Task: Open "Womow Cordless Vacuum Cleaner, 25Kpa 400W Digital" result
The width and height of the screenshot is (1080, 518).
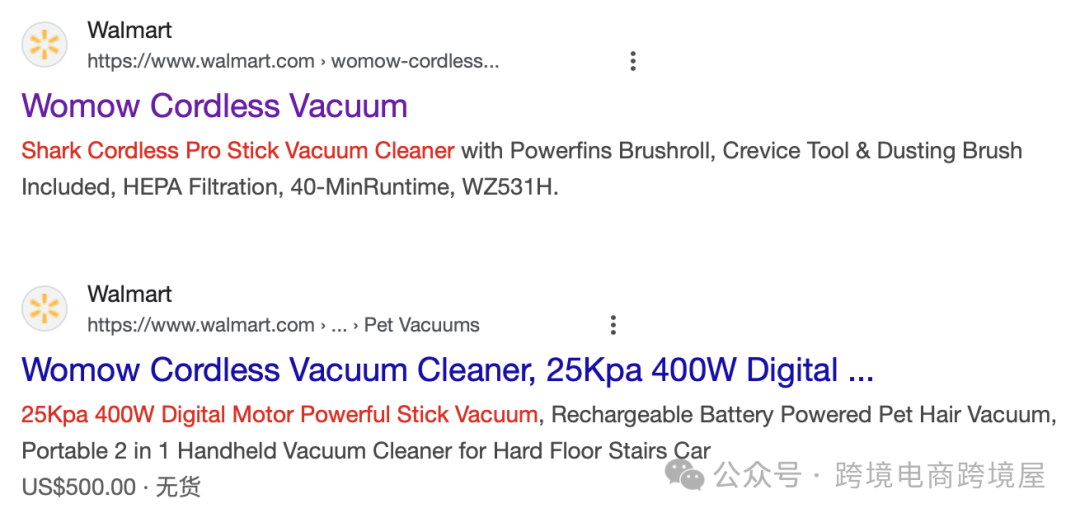Action: tap(447, 370)
